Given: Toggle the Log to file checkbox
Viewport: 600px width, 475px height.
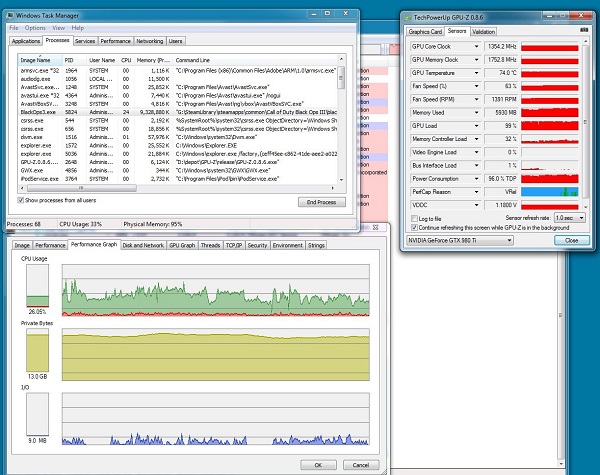Looking at the screenshot, I should 414,217.
